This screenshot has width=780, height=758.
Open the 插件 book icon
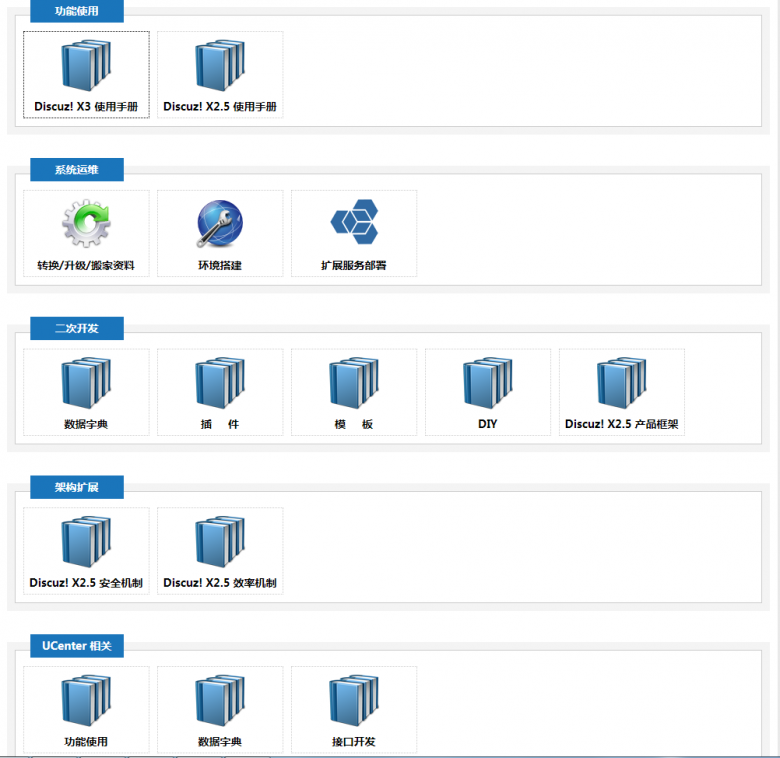coord(220,382)
